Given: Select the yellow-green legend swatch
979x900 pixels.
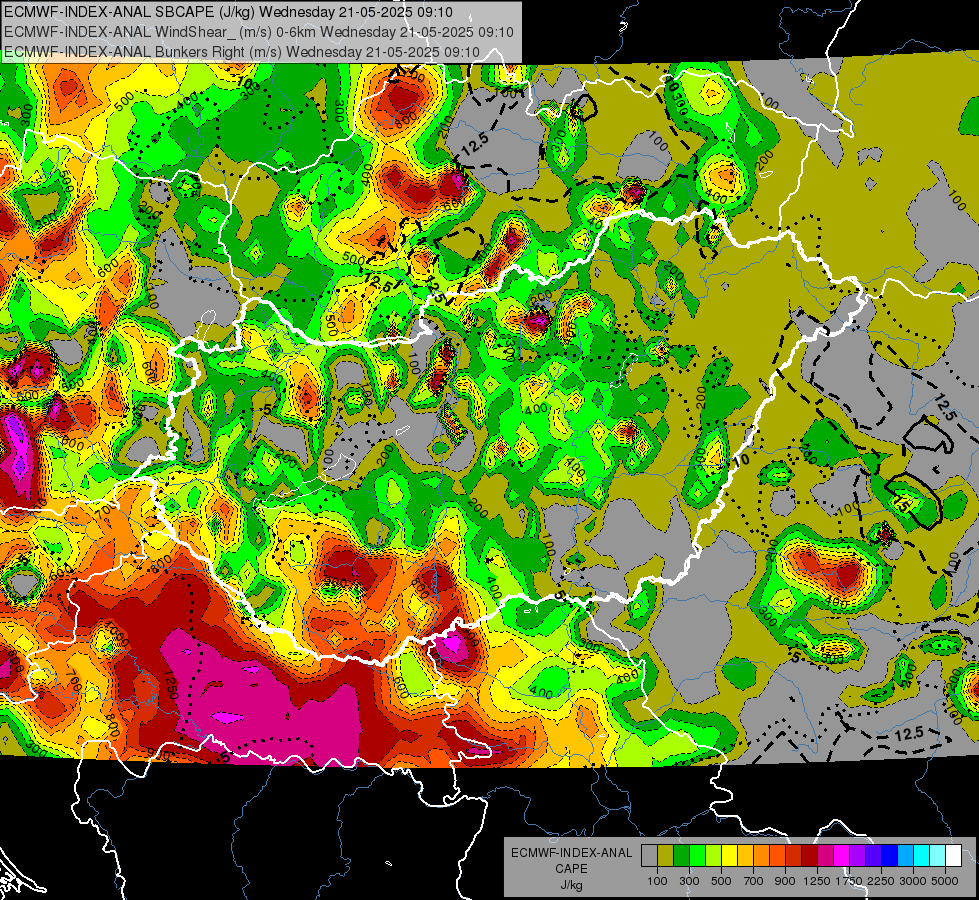Looking at the screenshot, I should [x=713, y=856].
